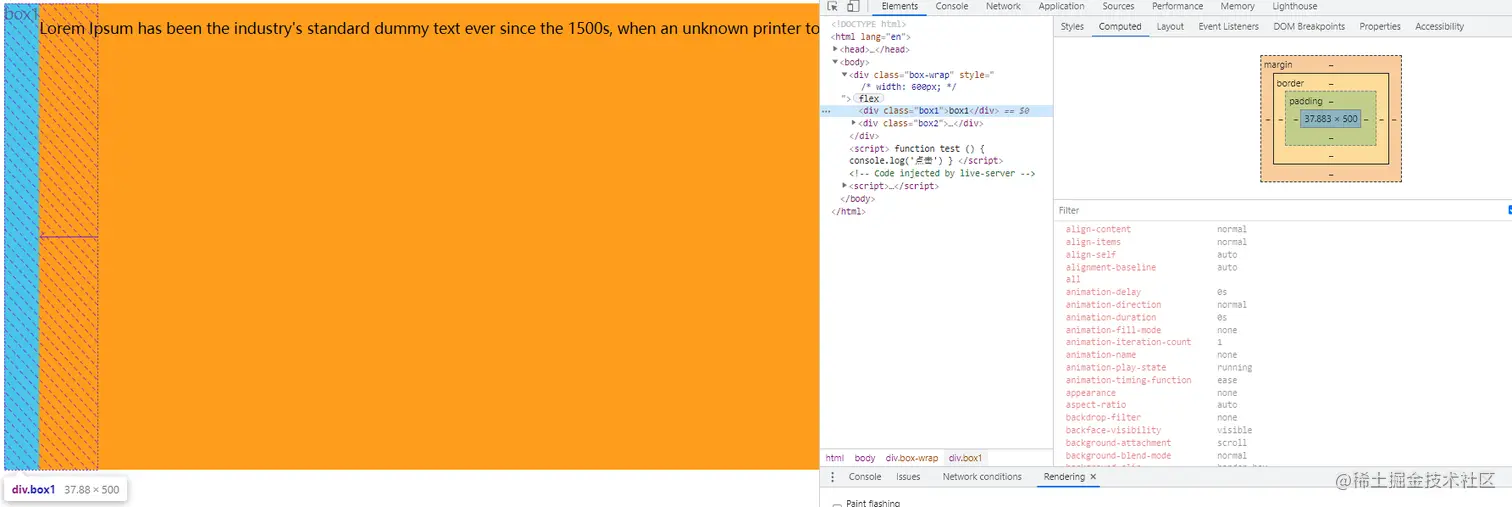Focus the computed styles Filter field
This screenshot has height=507, width=1512.
pos(1280,210)
